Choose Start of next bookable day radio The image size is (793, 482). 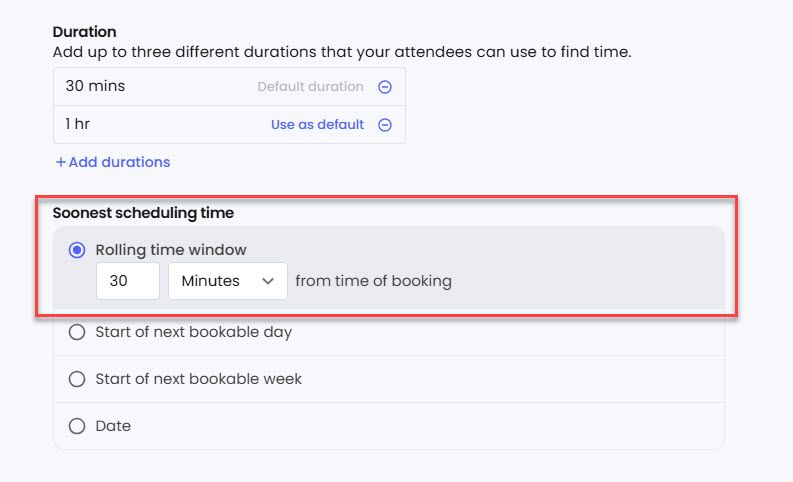pyautogui.click(x=77, y=332)
